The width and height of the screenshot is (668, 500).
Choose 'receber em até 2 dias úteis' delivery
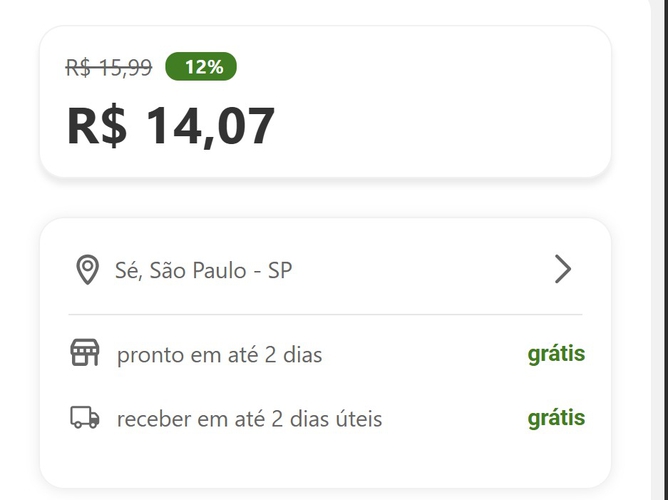(x=249, y=419)
